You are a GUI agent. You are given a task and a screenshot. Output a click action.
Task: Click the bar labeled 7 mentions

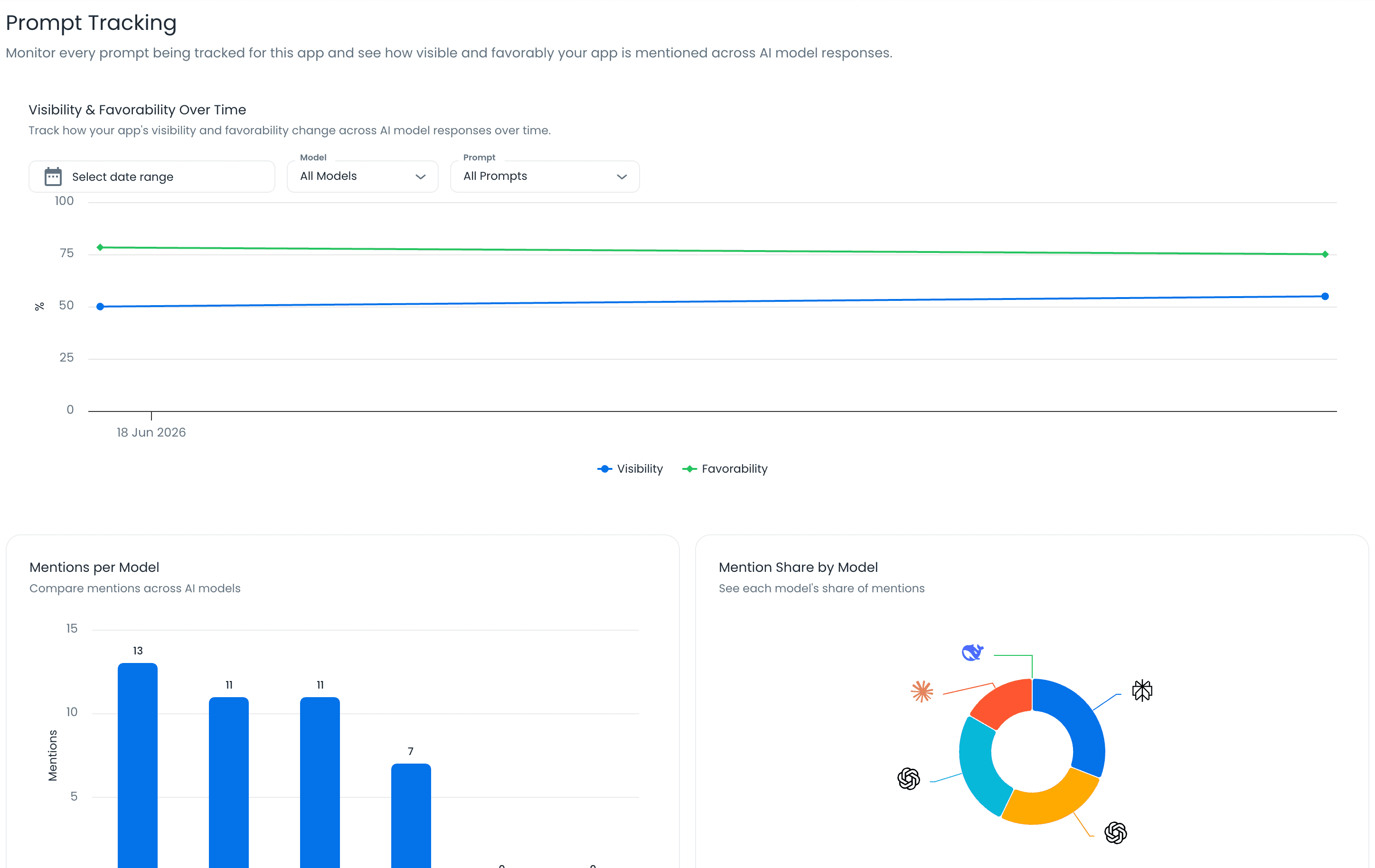[411, 815]
